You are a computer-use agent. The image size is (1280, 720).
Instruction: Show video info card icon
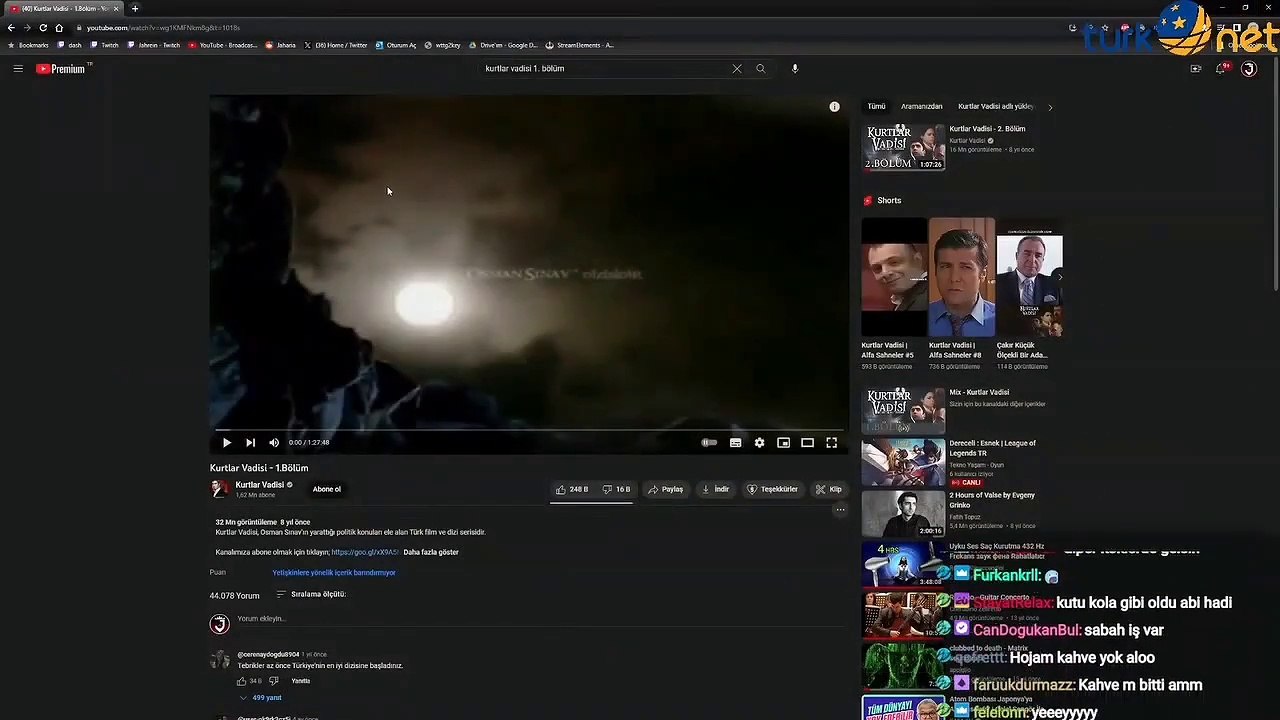pos(834,107)
